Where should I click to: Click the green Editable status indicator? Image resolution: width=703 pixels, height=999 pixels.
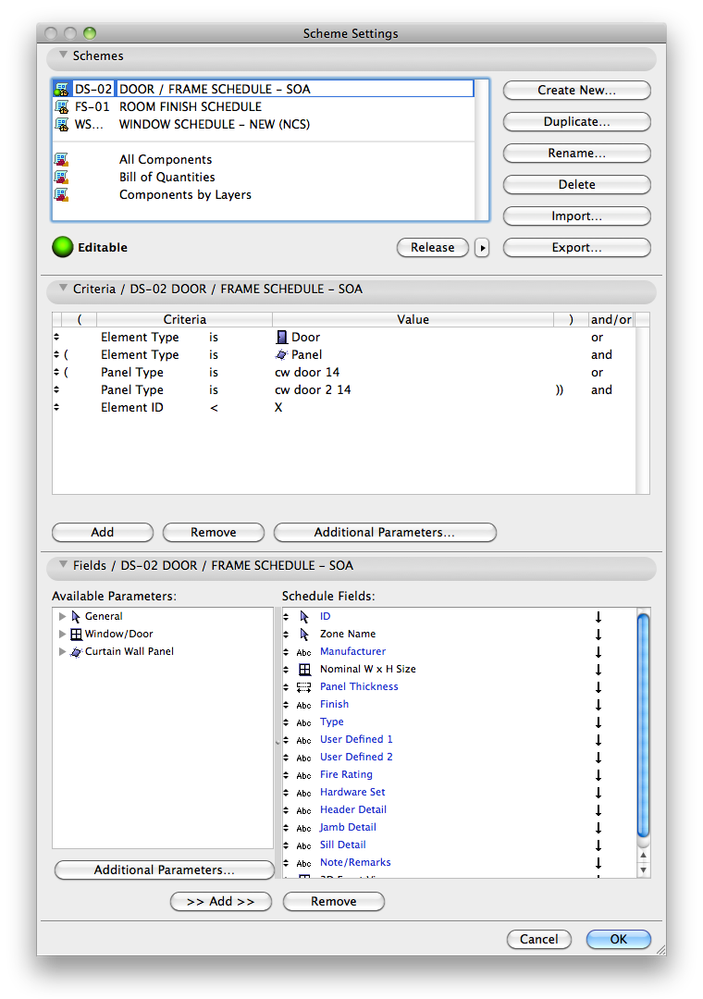tap(62, 247)
